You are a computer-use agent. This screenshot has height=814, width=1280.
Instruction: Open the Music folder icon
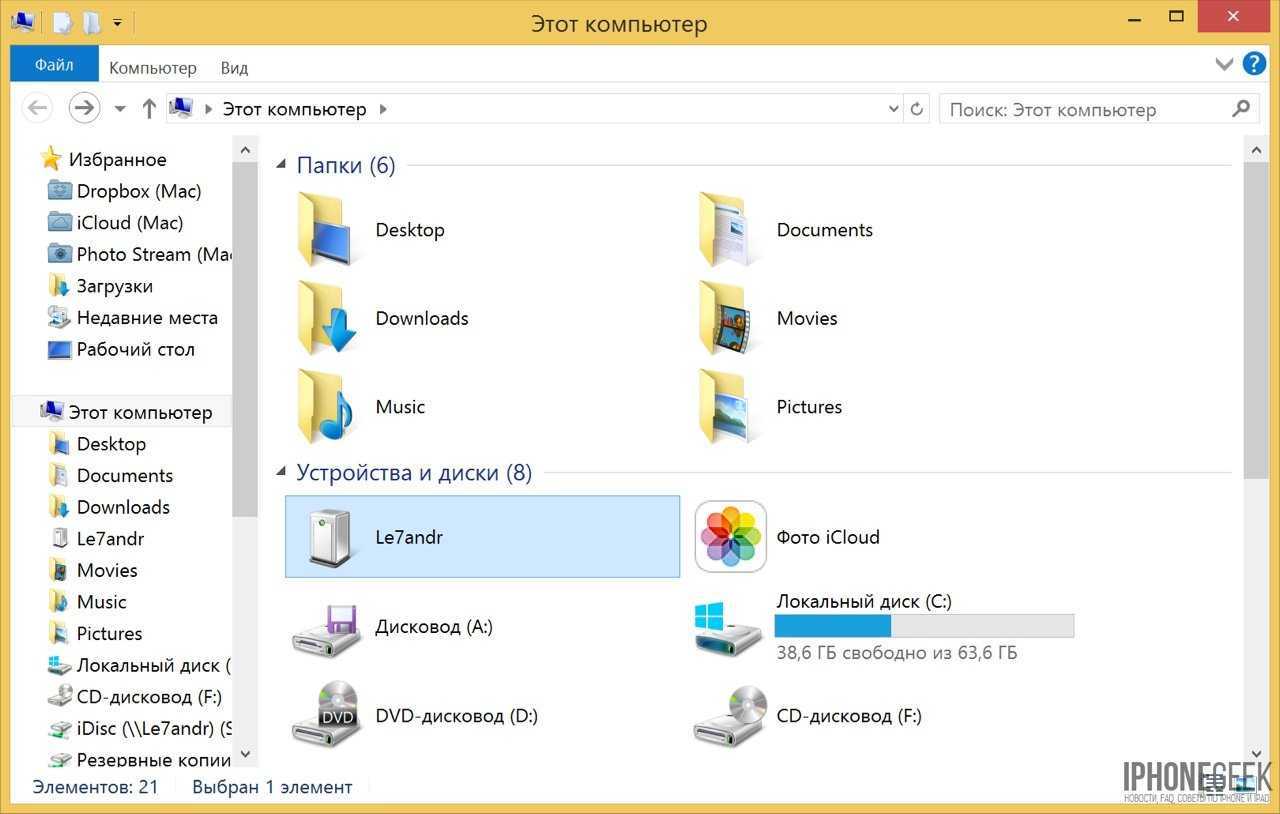pos(326,407)
